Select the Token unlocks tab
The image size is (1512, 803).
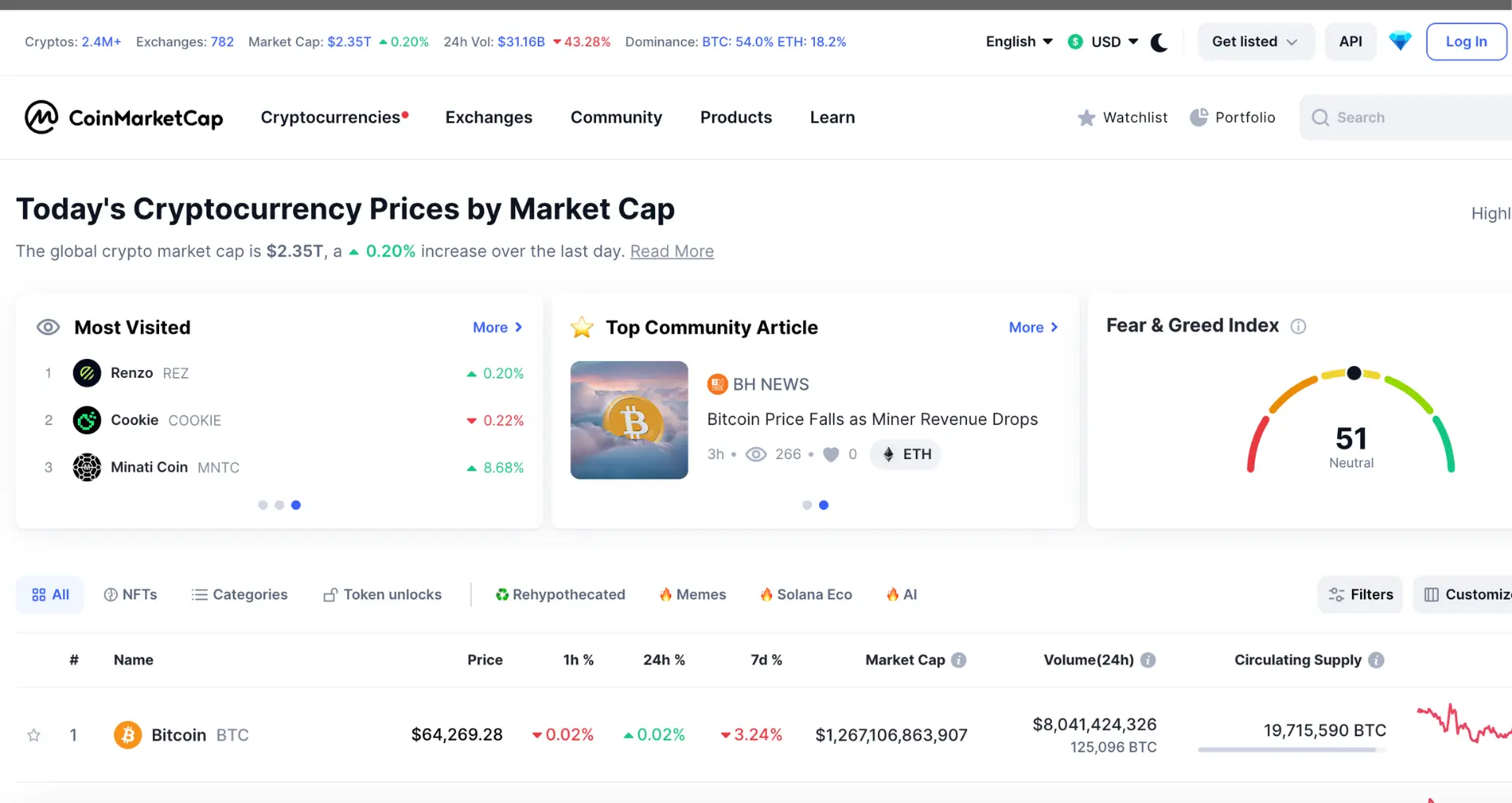click(x=383, y=594)
